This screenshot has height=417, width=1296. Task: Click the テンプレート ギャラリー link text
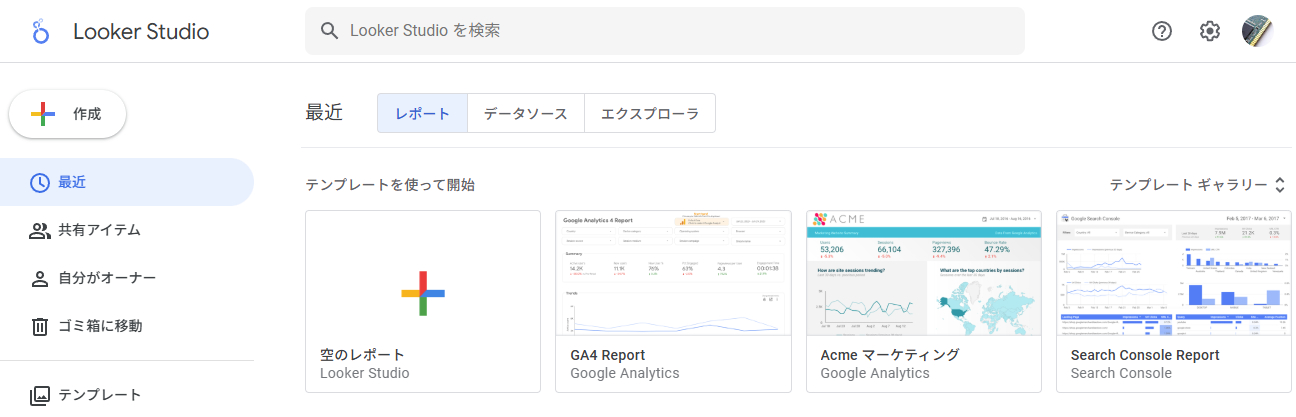pyautogui.click(x=1188, y=185)
